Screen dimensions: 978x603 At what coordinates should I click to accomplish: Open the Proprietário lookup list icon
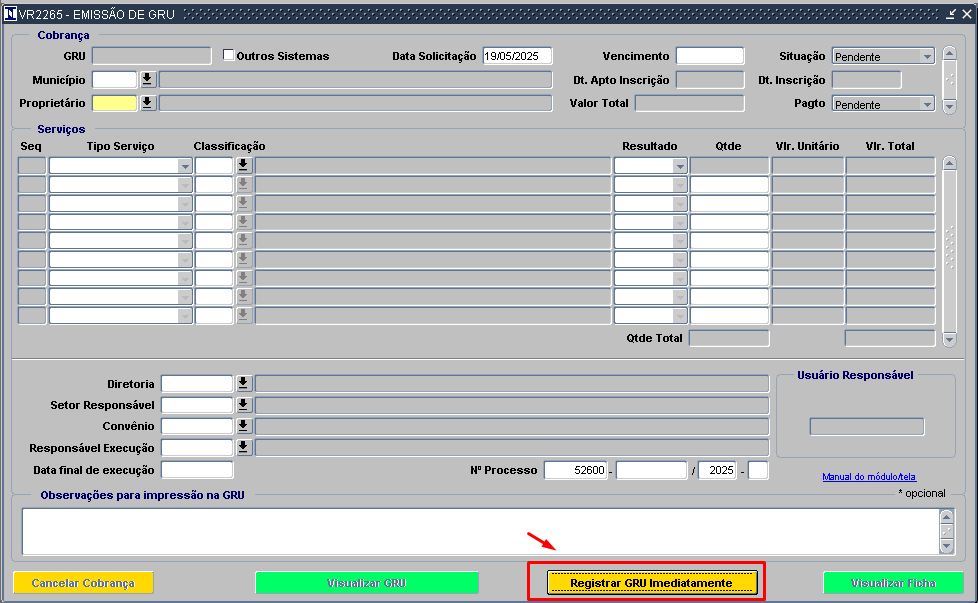tap(147, 103)
